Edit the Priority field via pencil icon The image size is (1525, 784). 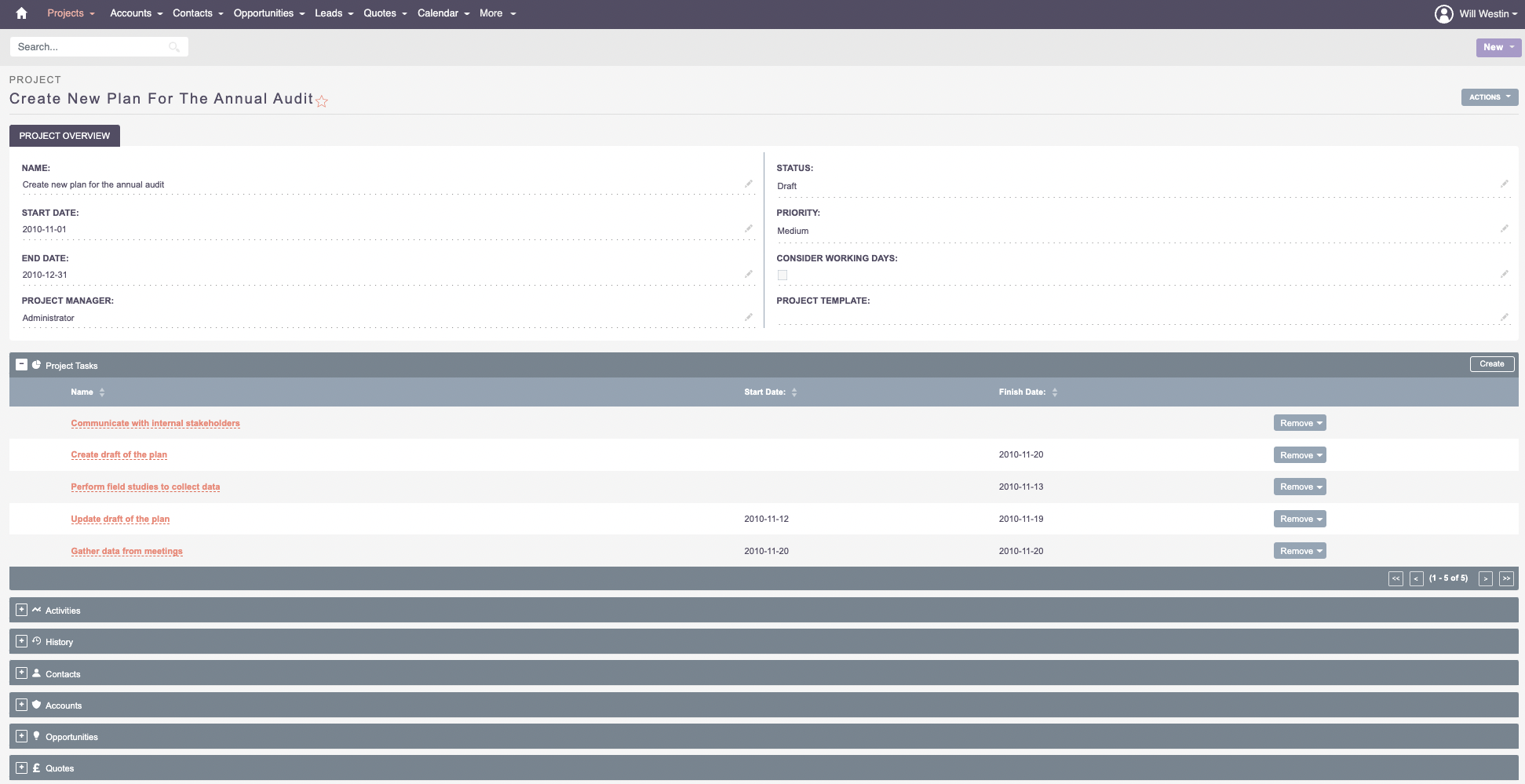pyautogui.click(x=1504, y=228)
